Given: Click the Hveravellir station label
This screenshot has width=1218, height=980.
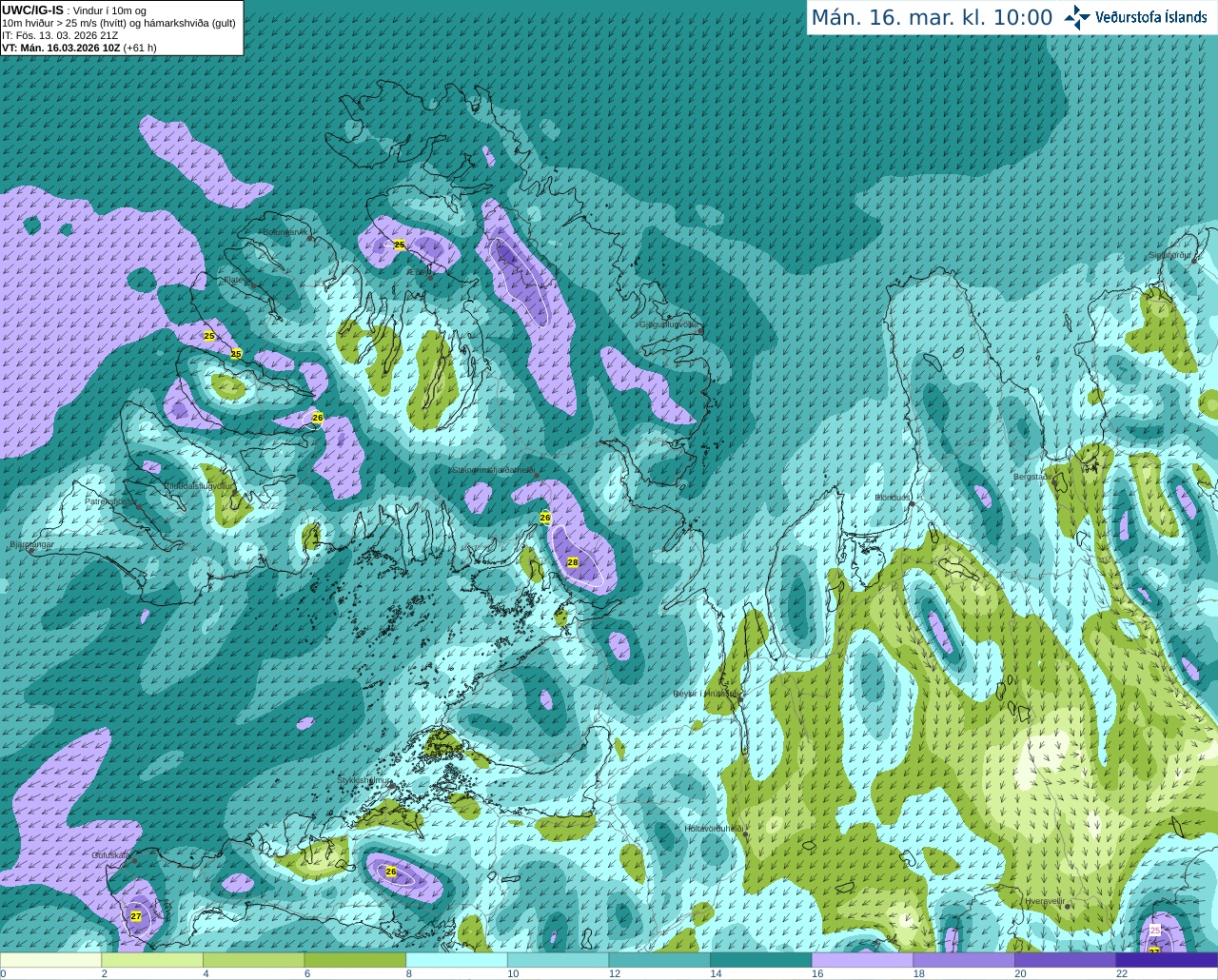Looking at the screenshot, I should (x=1045, y=900).
